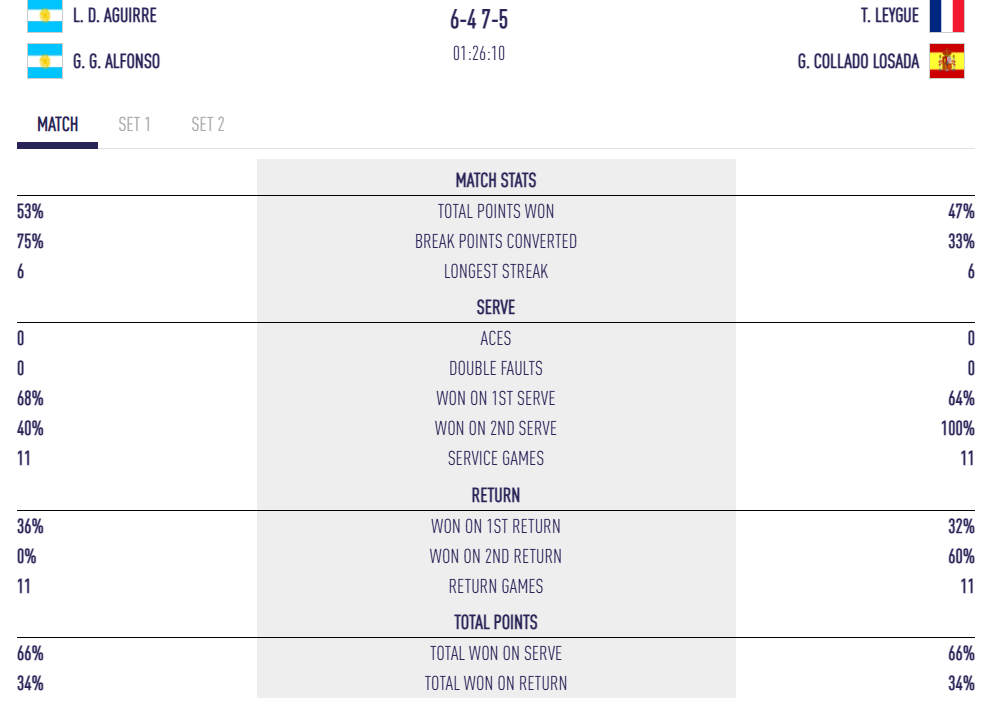992x713 pixels.
Task: Click Argentina flag beside G. G. Alfonso
Action: 44,61
